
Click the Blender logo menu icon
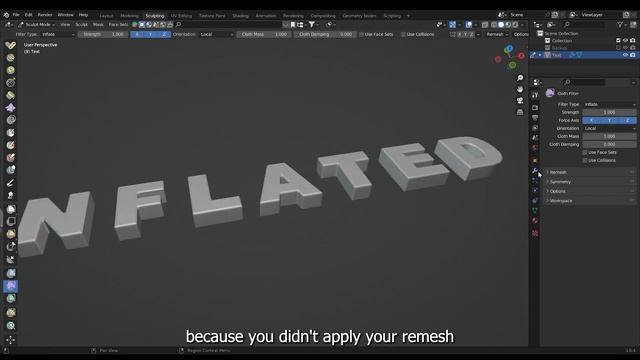[x=6, y=15]
